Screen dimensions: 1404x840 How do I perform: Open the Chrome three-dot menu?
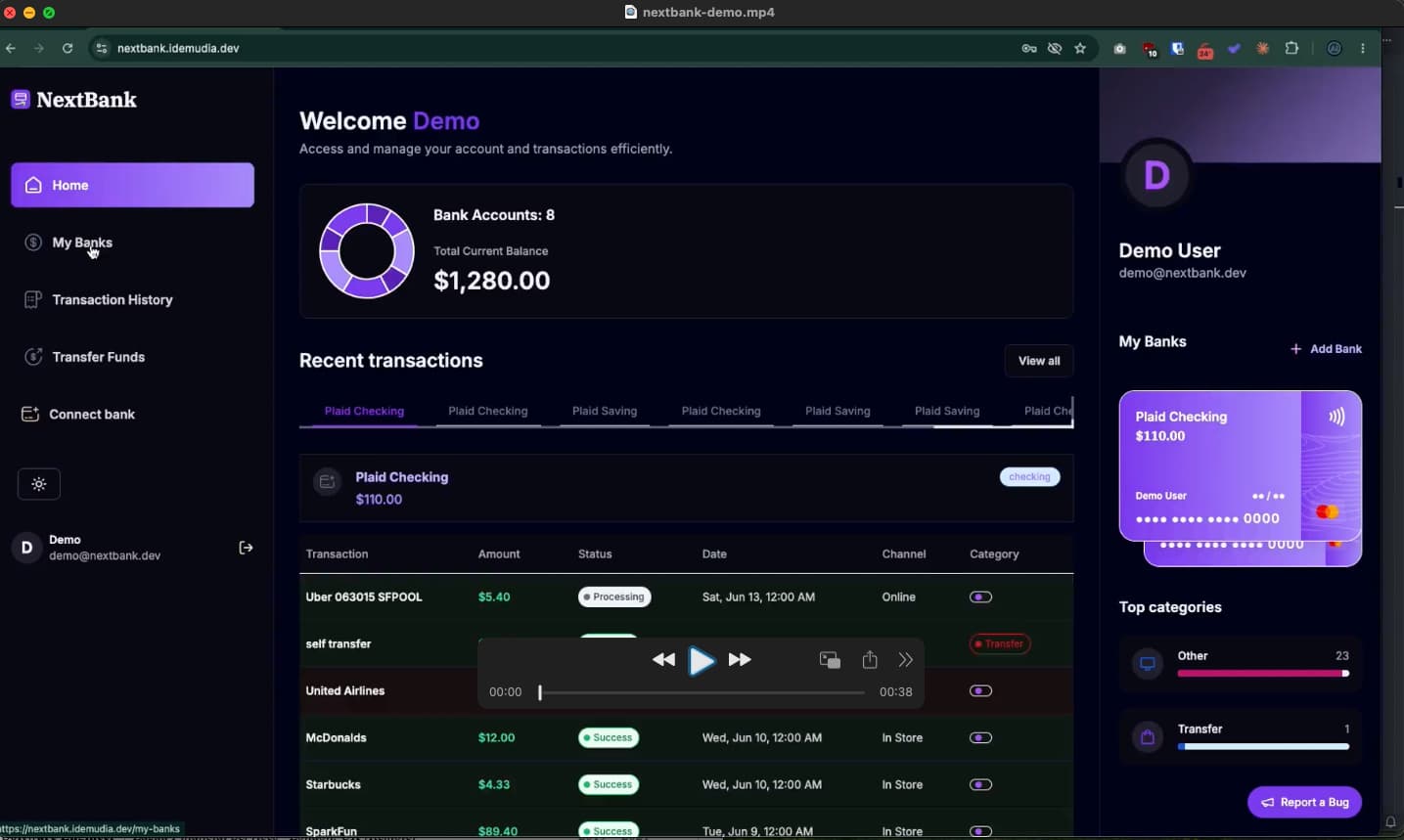pyautogui.click(x=1363, y=48)
